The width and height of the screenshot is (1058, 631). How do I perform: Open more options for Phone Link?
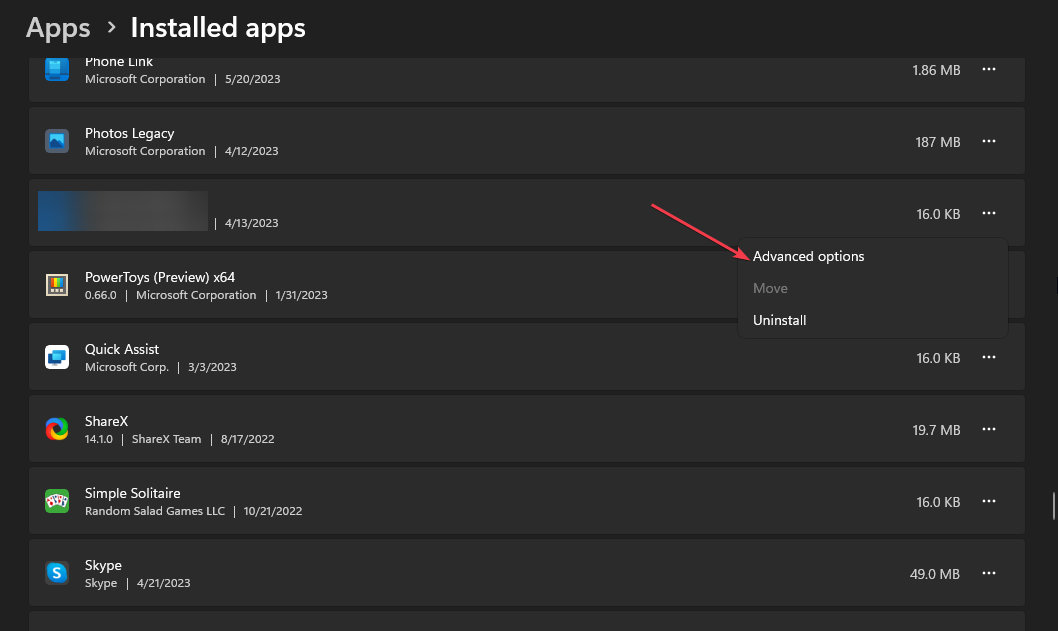(989, 70)
